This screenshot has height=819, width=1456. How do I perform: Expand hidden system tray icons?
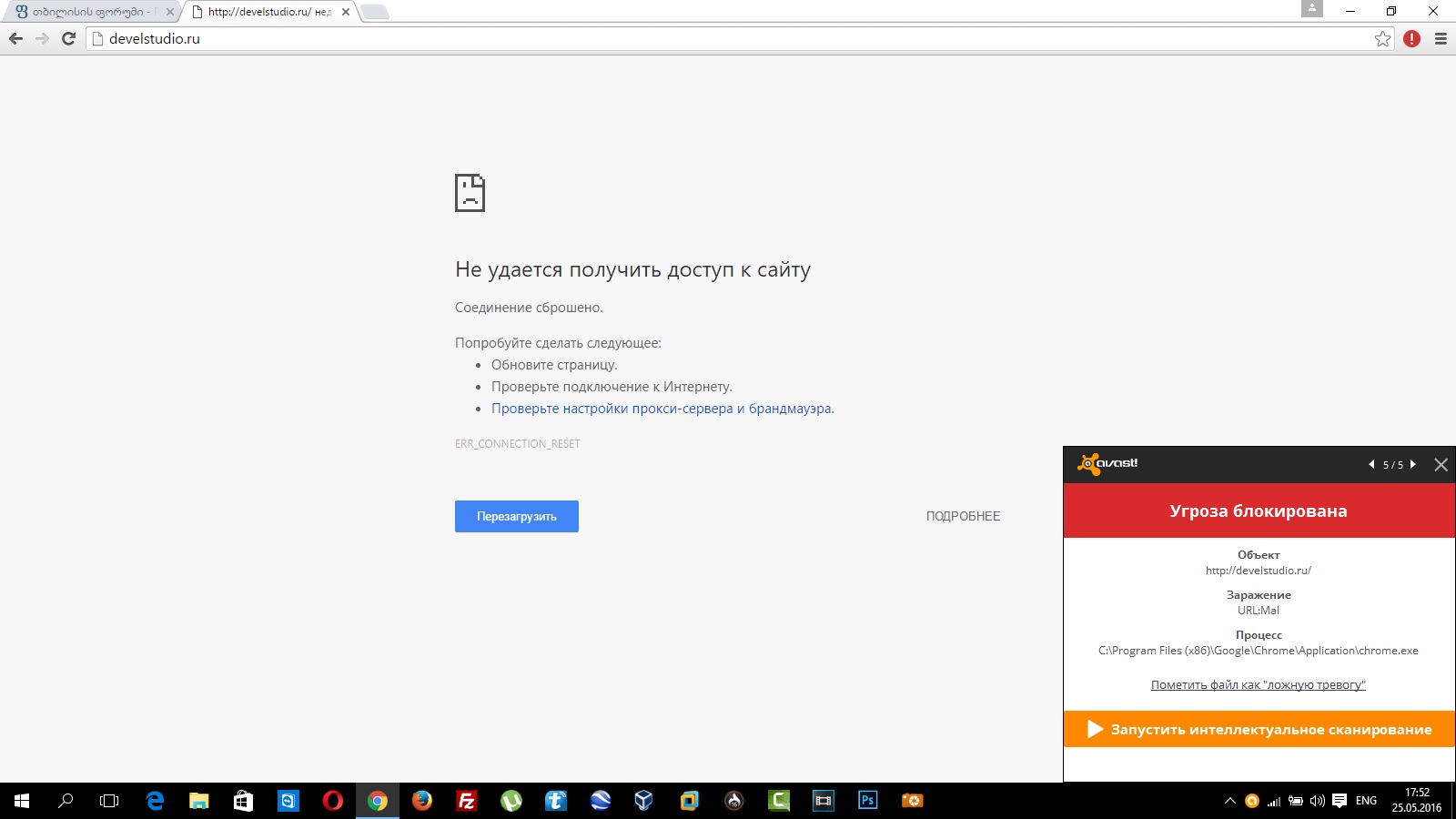[x=1229, y=801]
